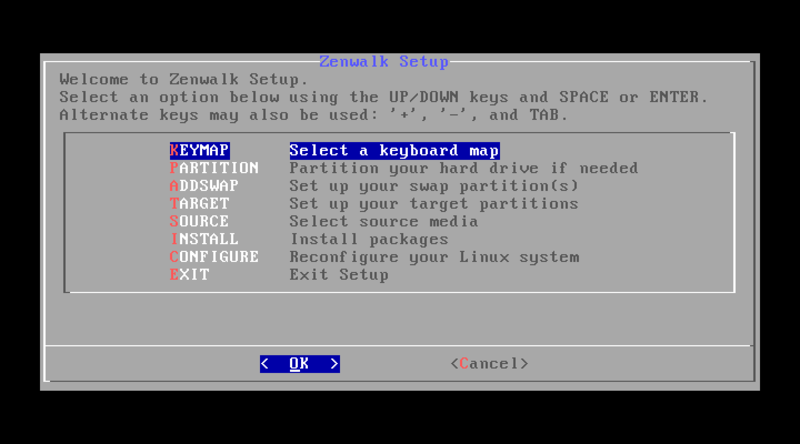Image resolution: width=800 pixels, height=444 pixels.
Task: Choose ADDSWAP to set up swap
Action: click(204, 186)
